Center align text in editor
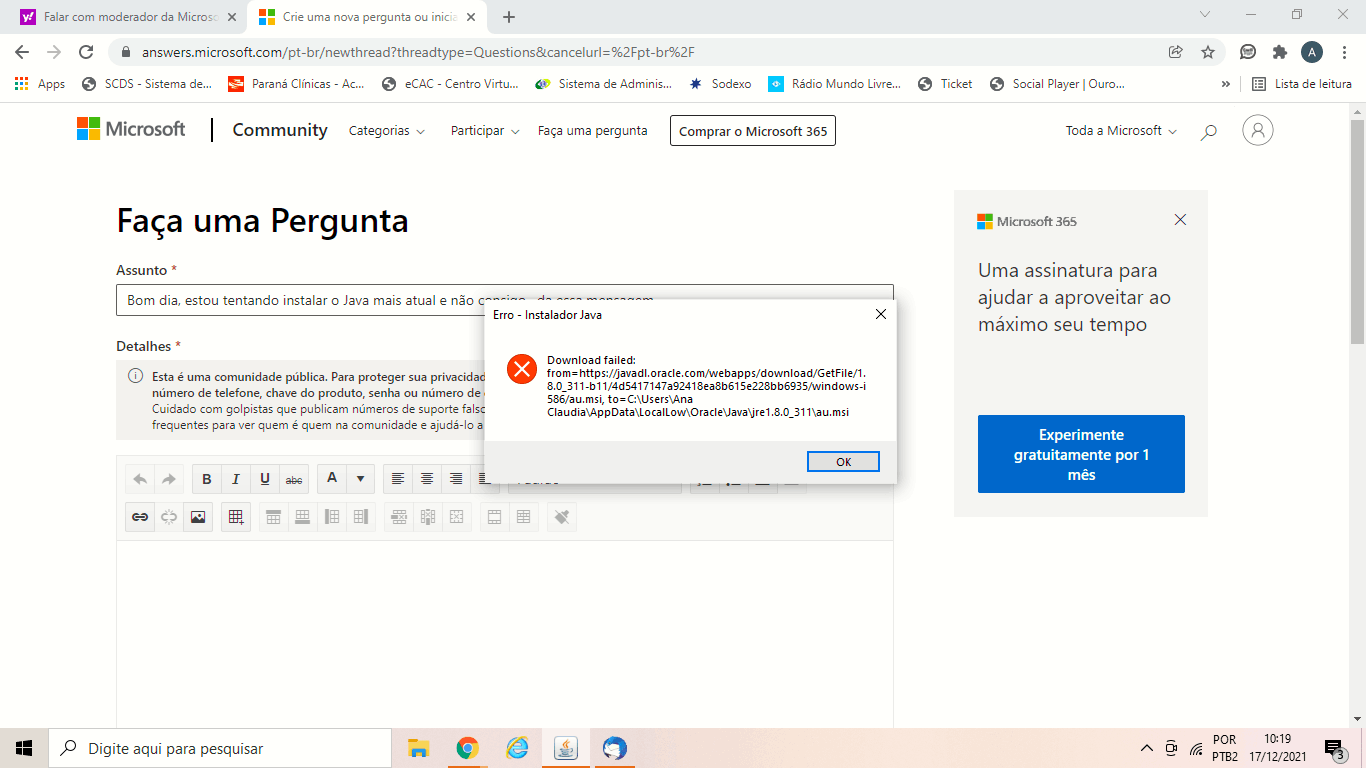 [427, 479]
